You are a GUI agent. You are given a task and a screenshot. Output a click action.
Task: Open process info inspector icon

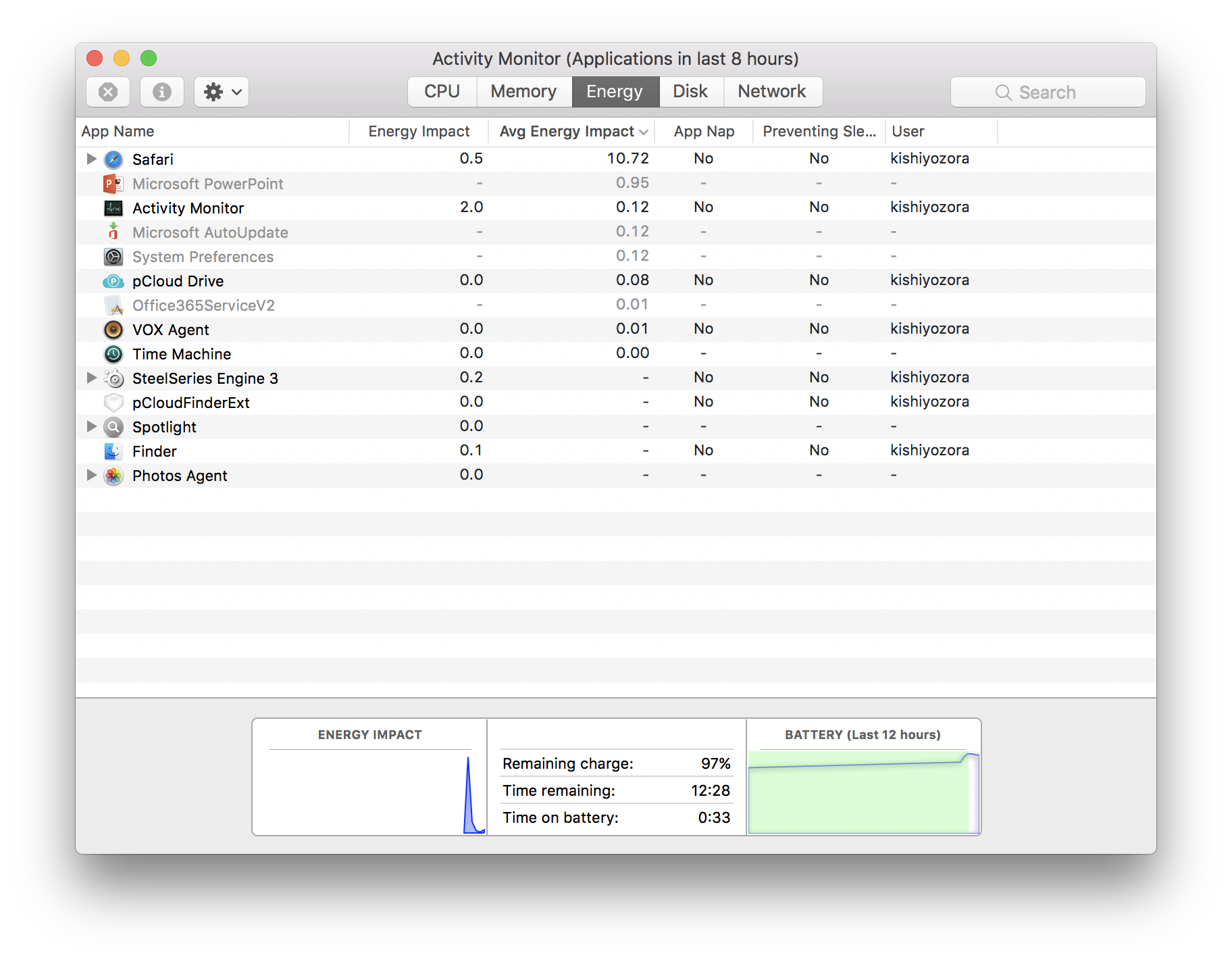pyautogui.click(x=162, y=92)
